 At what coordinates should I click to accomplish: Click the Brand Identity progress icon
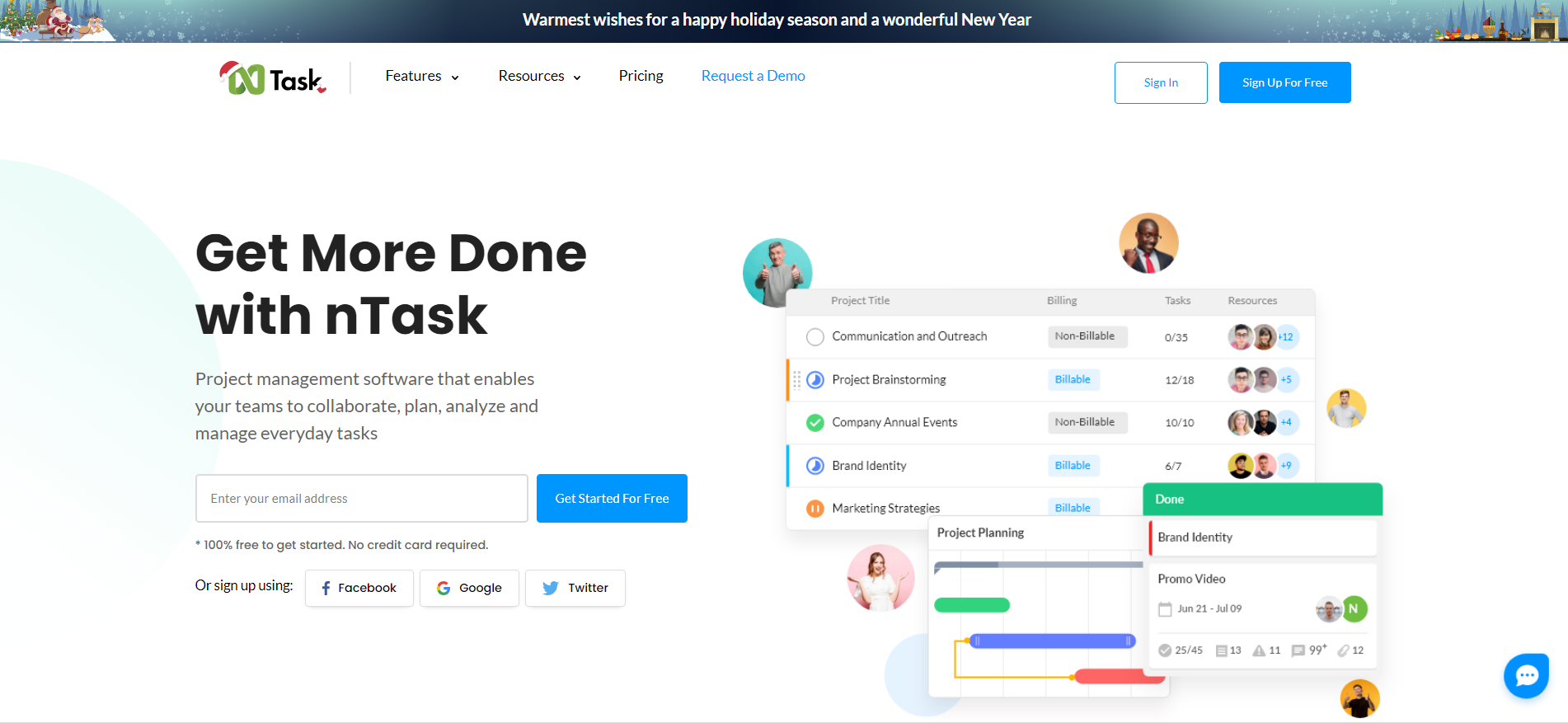(x=815, y=466)
